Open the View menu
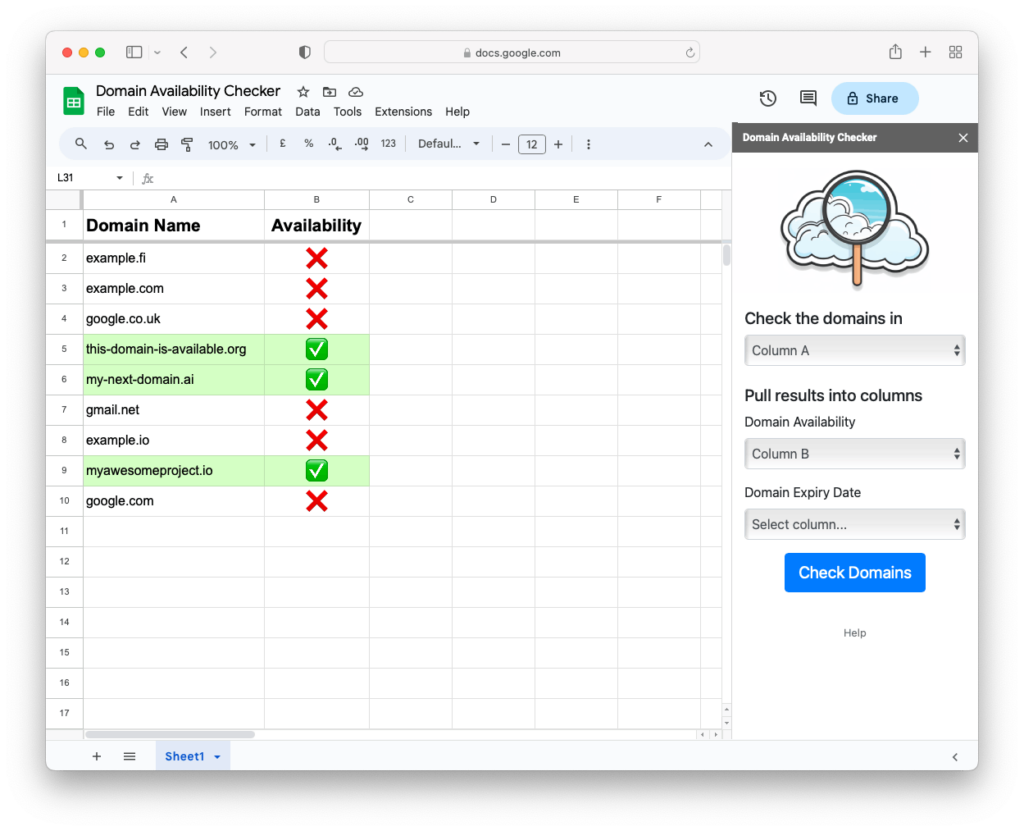 [174, 112]
